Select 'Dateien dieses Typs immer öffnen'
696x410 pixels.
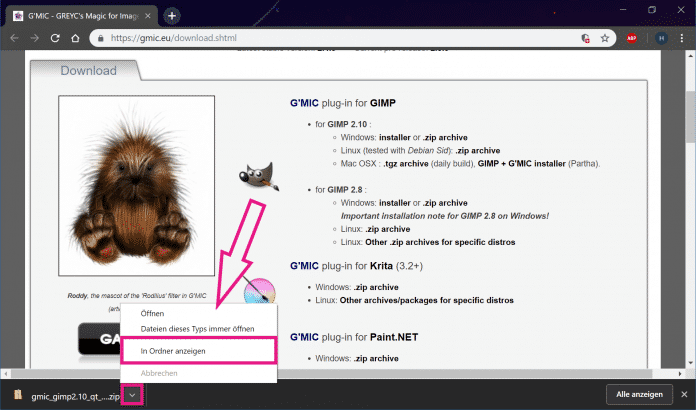click(x=197, y=328)
